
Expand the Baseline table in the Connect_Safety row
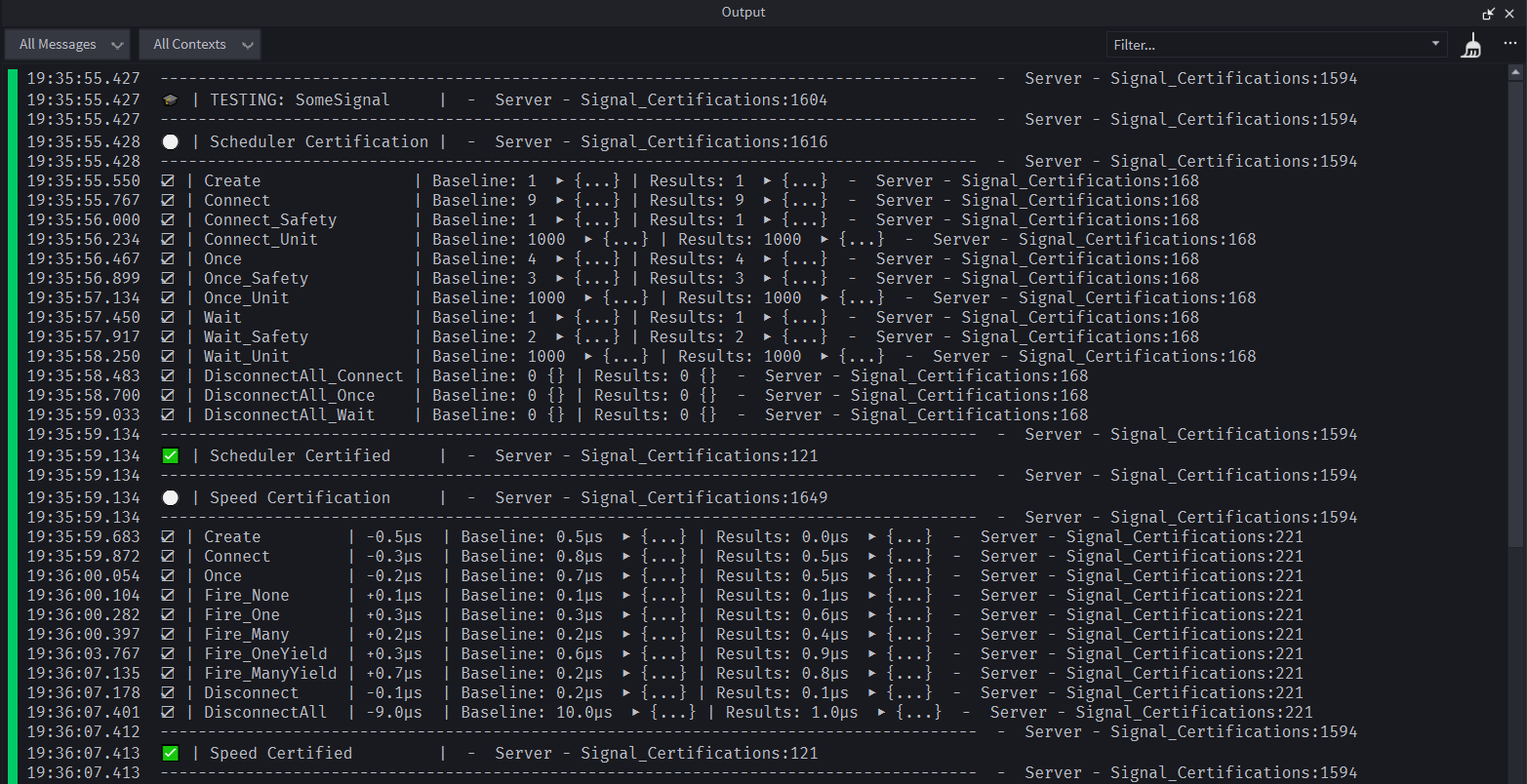click(560, 220)
